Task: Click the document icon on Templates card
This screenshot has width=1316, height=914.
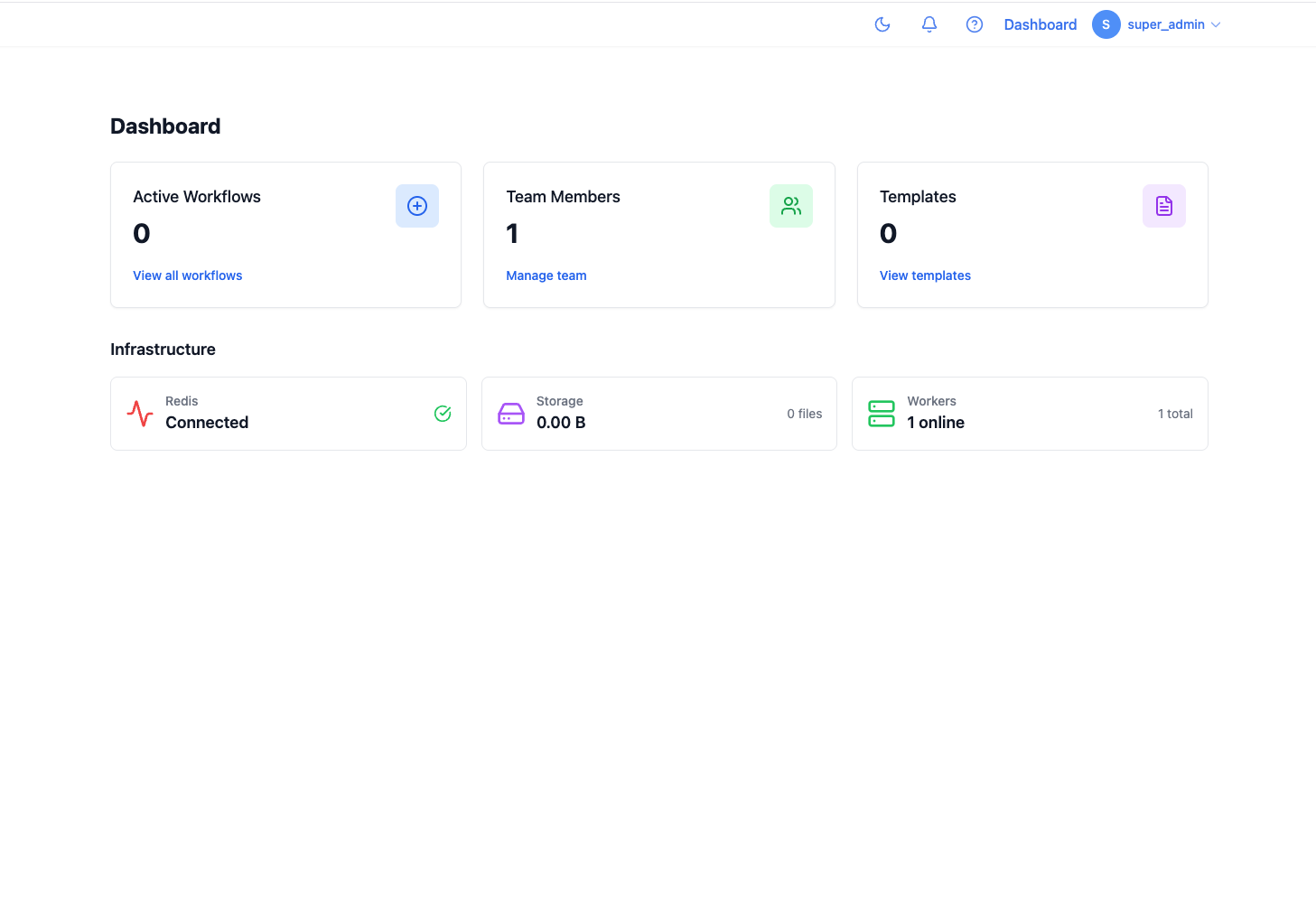Action: (x=1163, y=205)
